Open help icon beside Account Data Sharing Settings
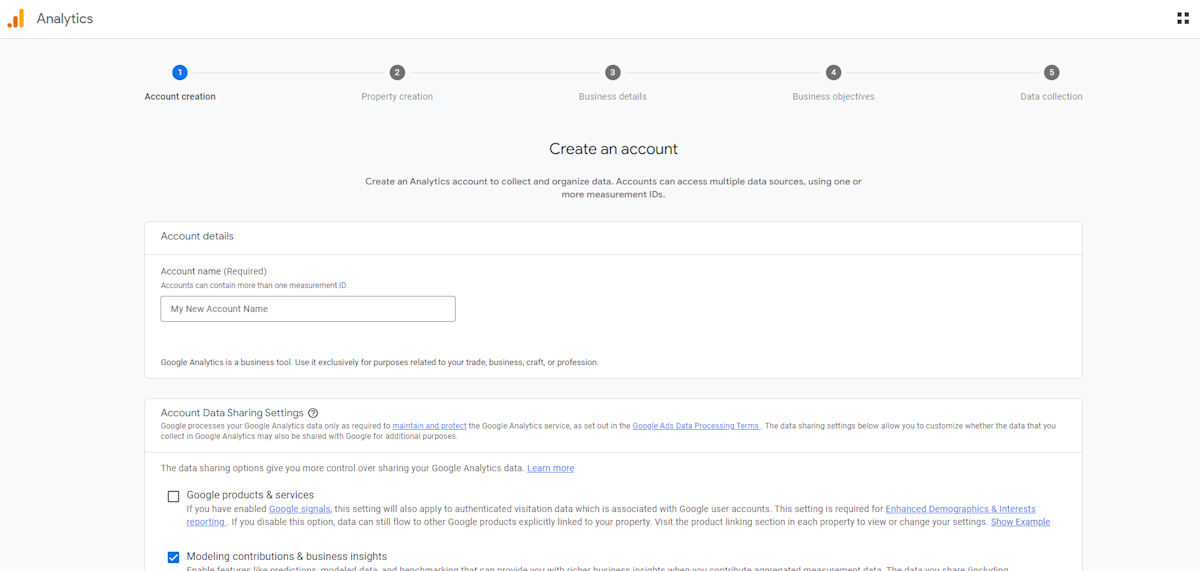 click(x=313, y=413)
